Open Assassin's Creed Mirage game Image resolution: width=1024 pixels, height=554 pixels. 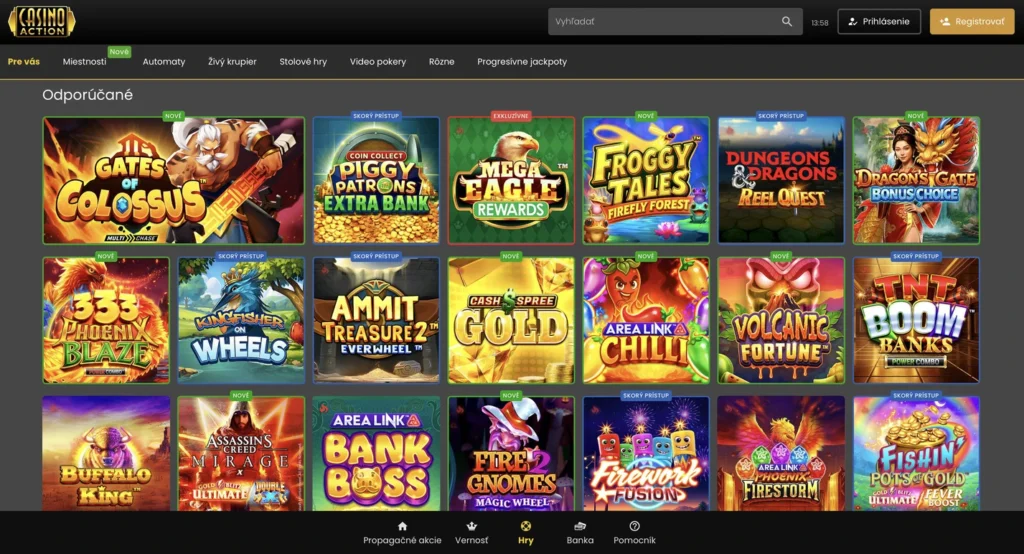pyautogui.click(x=241, y=453)
